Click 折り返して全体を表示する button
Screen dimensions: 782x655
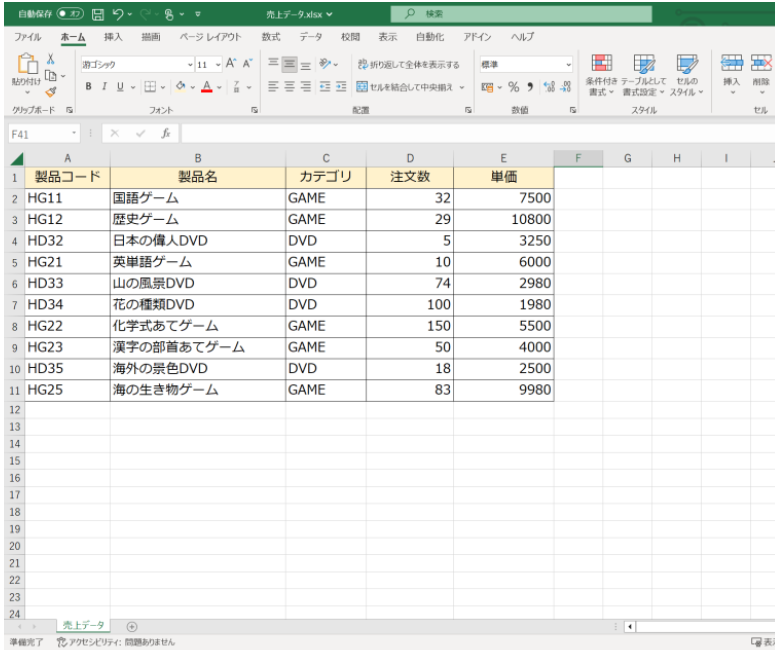408,65
